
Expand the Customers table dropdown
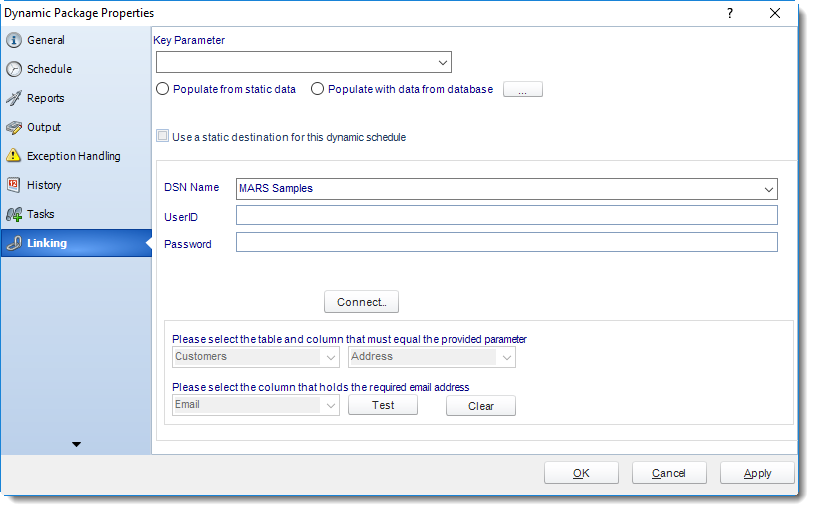coord(331,357)
